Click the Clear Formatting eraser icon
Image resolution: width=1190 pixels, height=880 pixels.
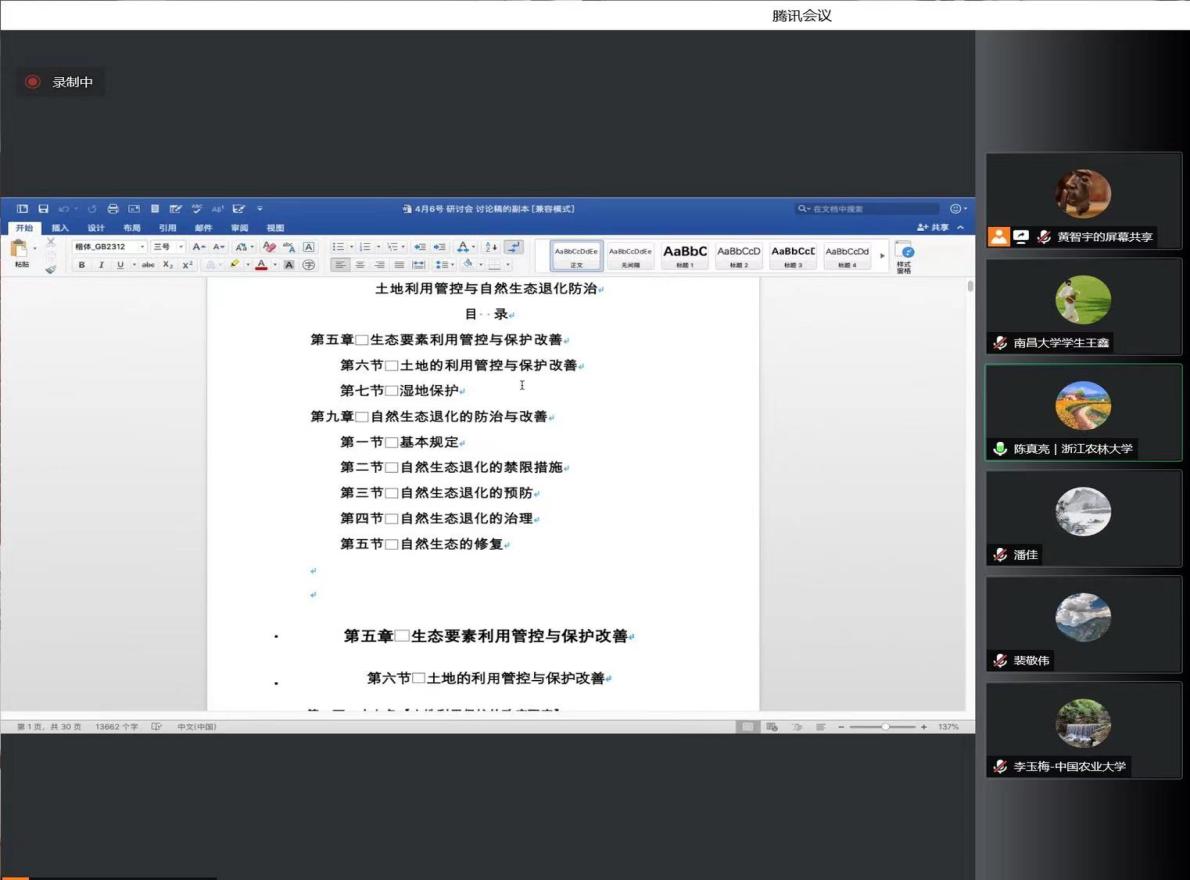[269, 247]
